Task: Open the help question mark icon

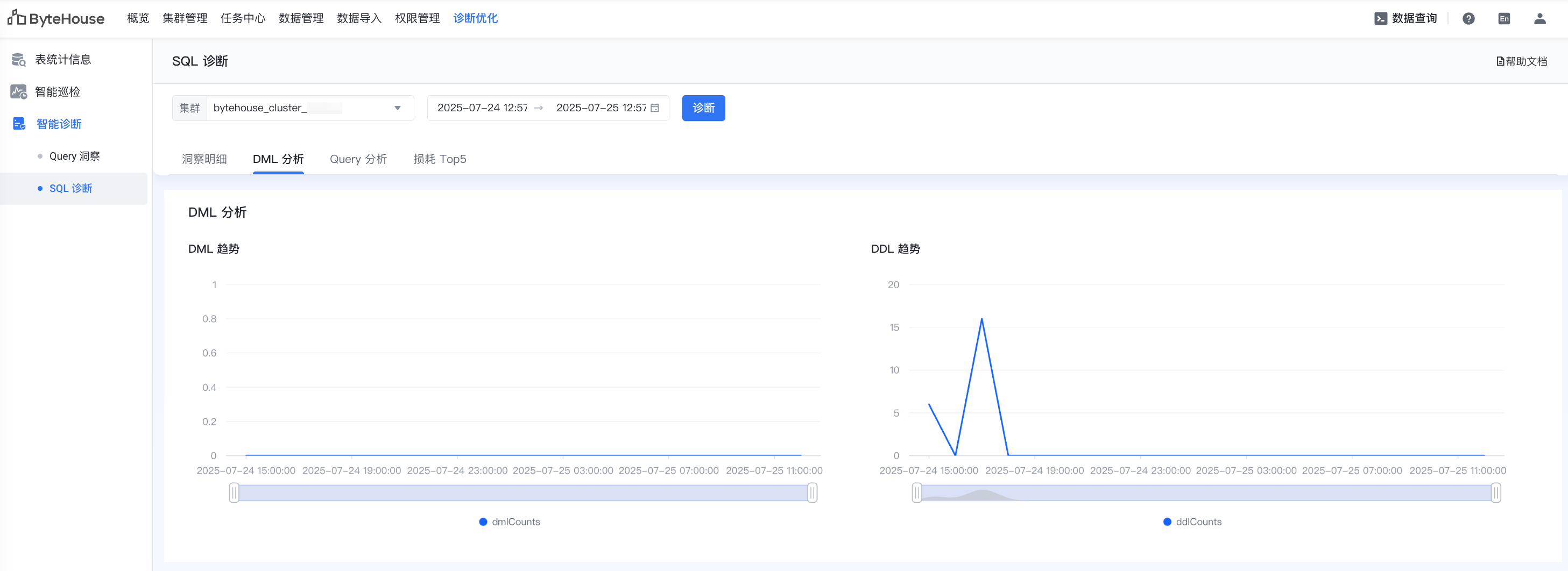Action: [x=1468, y=19]
